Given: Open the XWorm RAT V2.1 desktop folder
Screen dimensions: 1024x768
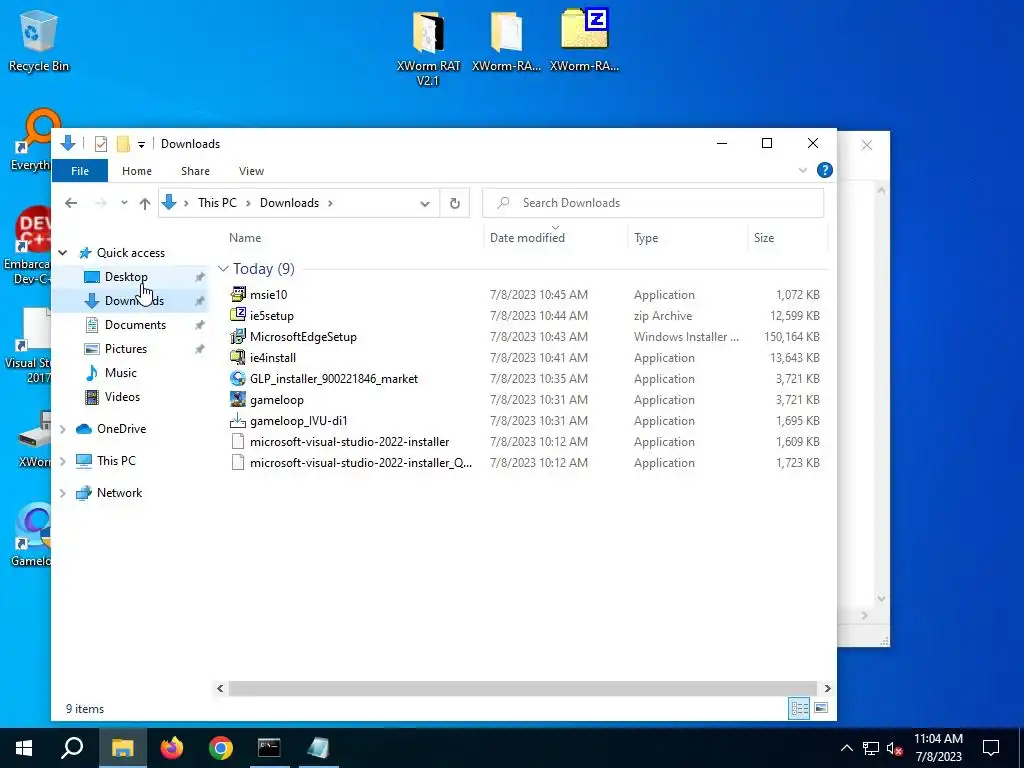Looking at the screenshot, I should (x=428, y=49).
